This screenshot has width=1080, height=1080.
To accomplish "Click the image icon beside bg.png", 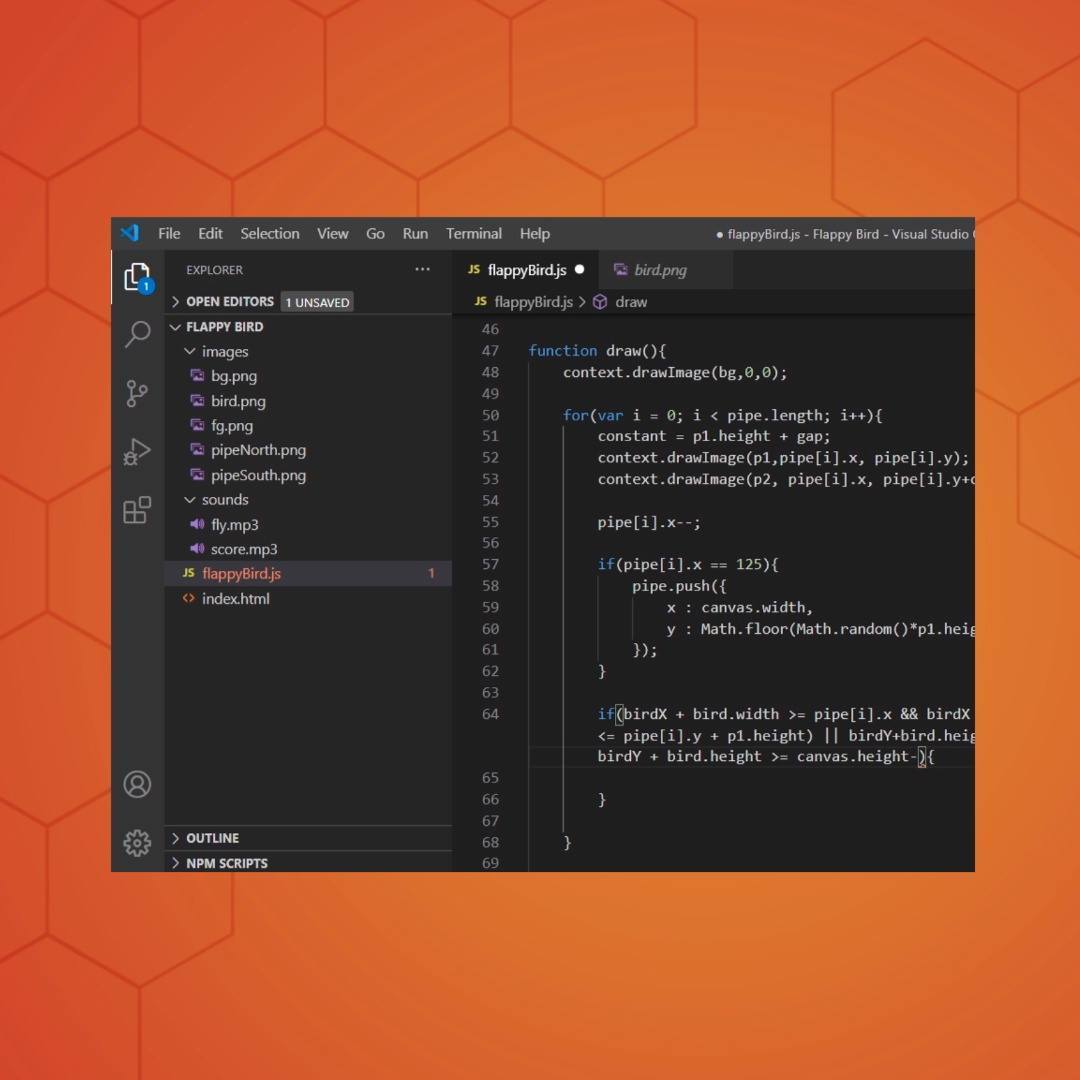I will 197,375.
